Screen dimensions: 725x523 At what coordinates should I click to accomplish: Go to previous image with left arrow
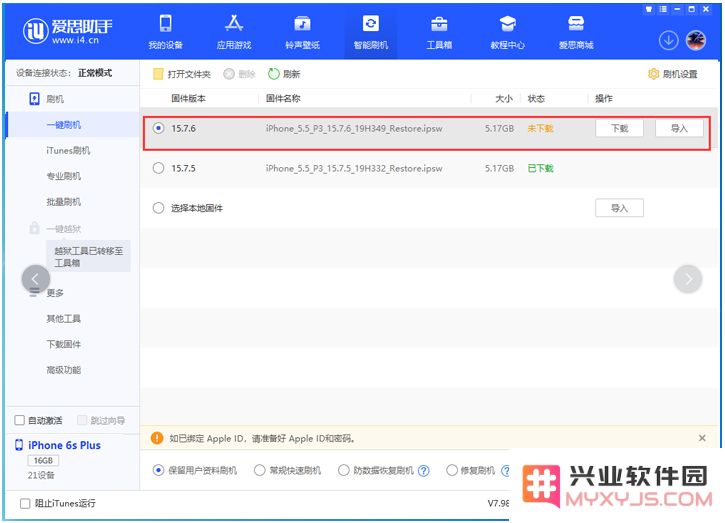(36, 279)
